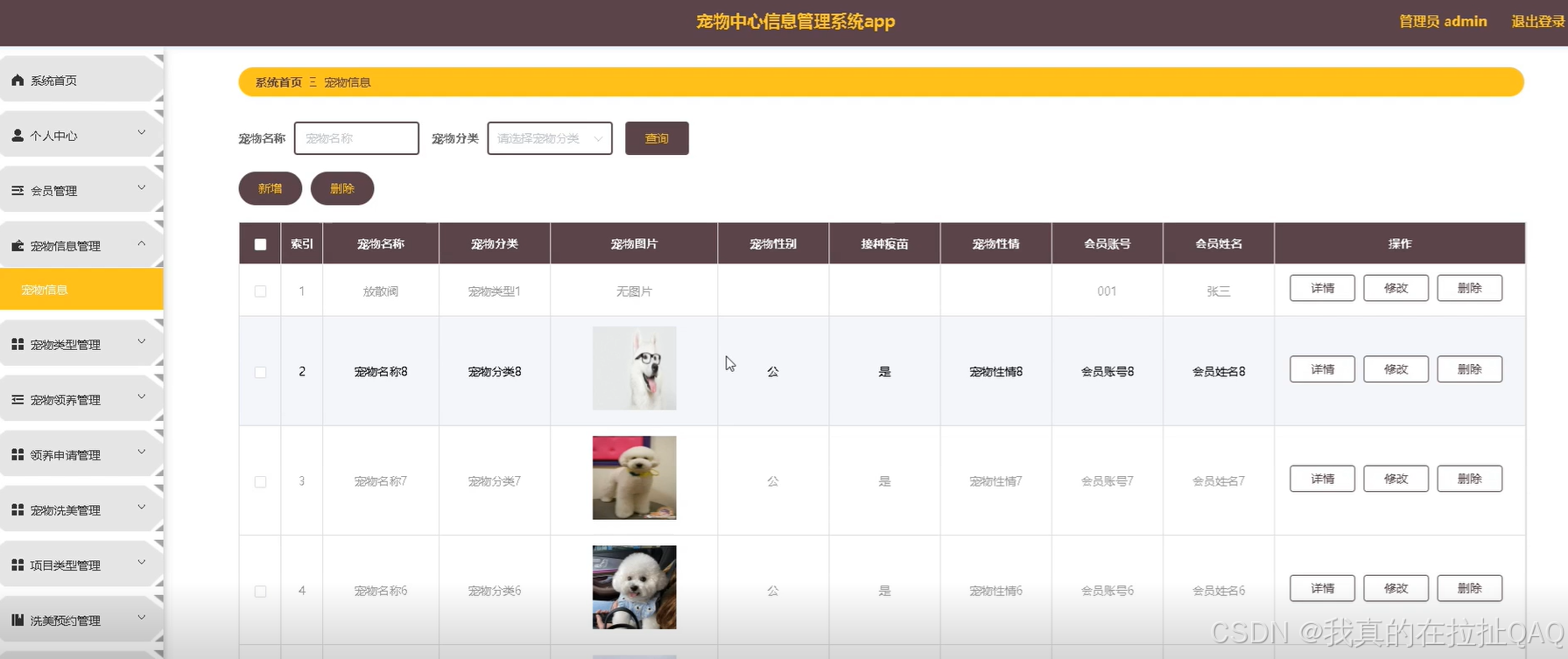Screen dimensions: 1568x659
Task: Collapse the 宠物信息管理 menu chevron
Action: click(142, 243)
